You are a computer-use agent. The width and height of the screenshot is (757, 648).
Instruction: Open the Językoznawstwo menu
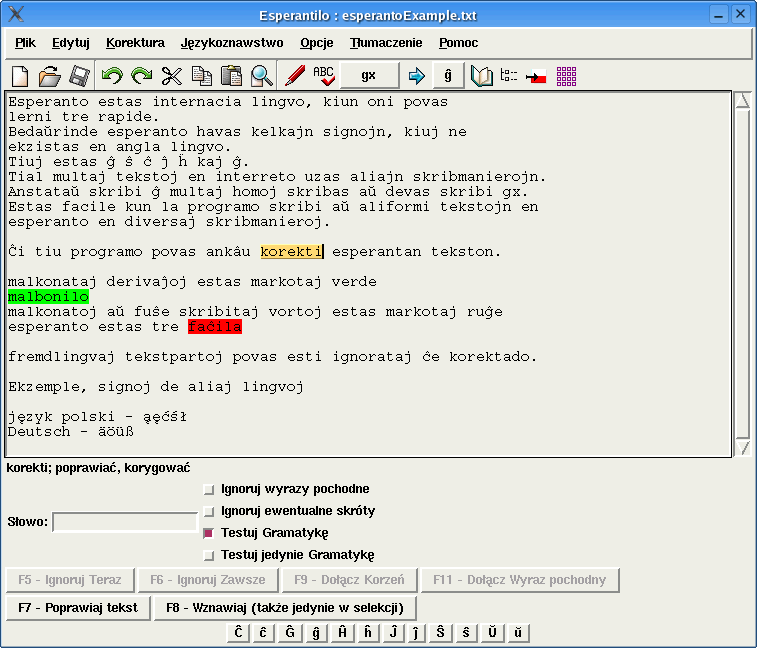click(x=232, y=43)
